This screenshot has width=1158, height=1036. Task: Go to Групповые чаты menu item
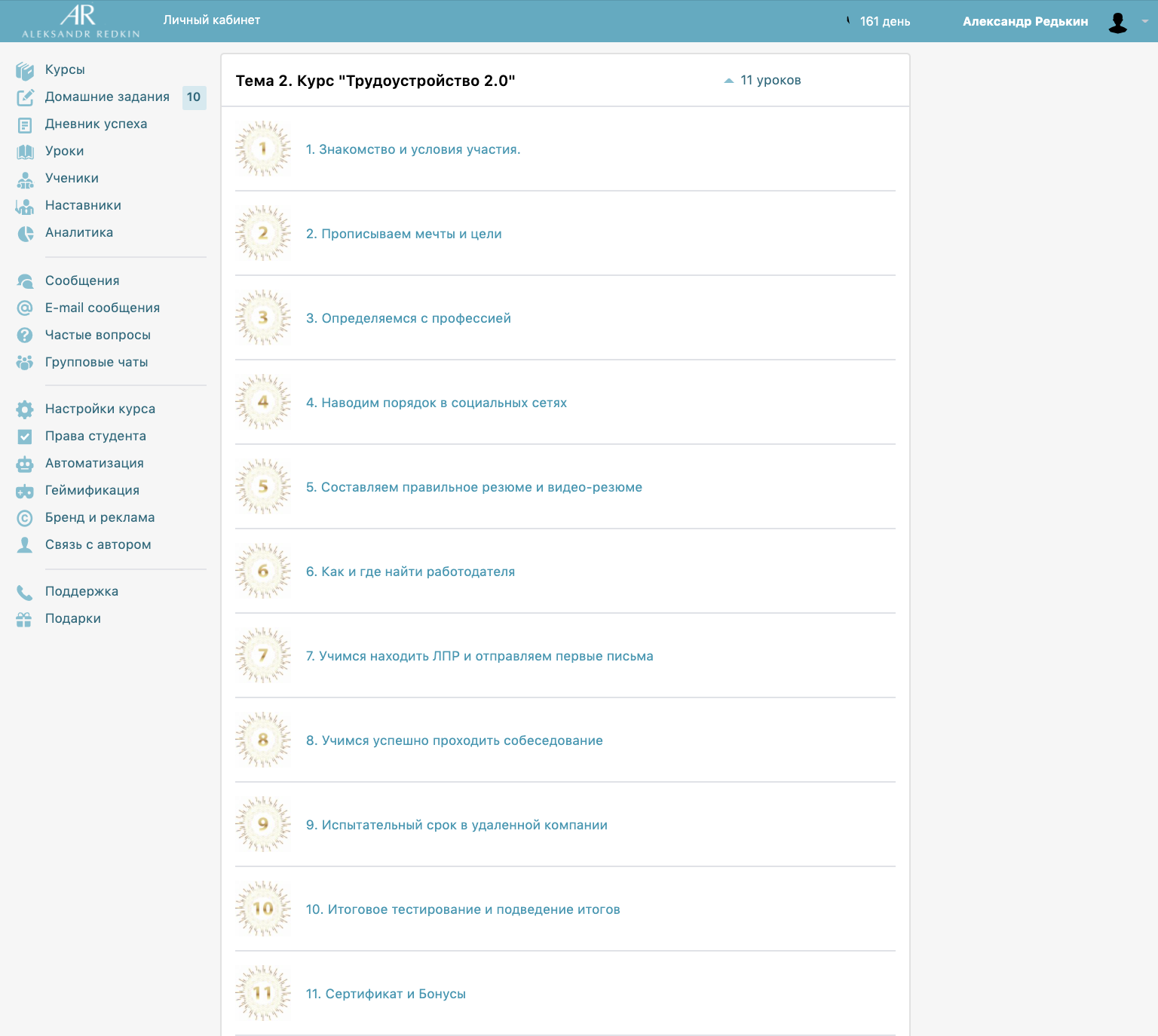[x=96, y=362]
